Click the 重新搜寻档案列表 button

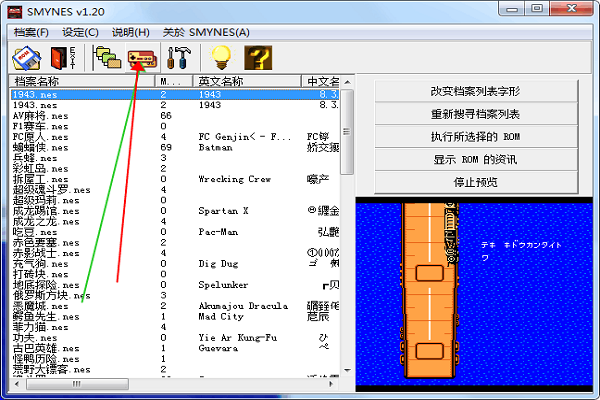pos(476,114)
